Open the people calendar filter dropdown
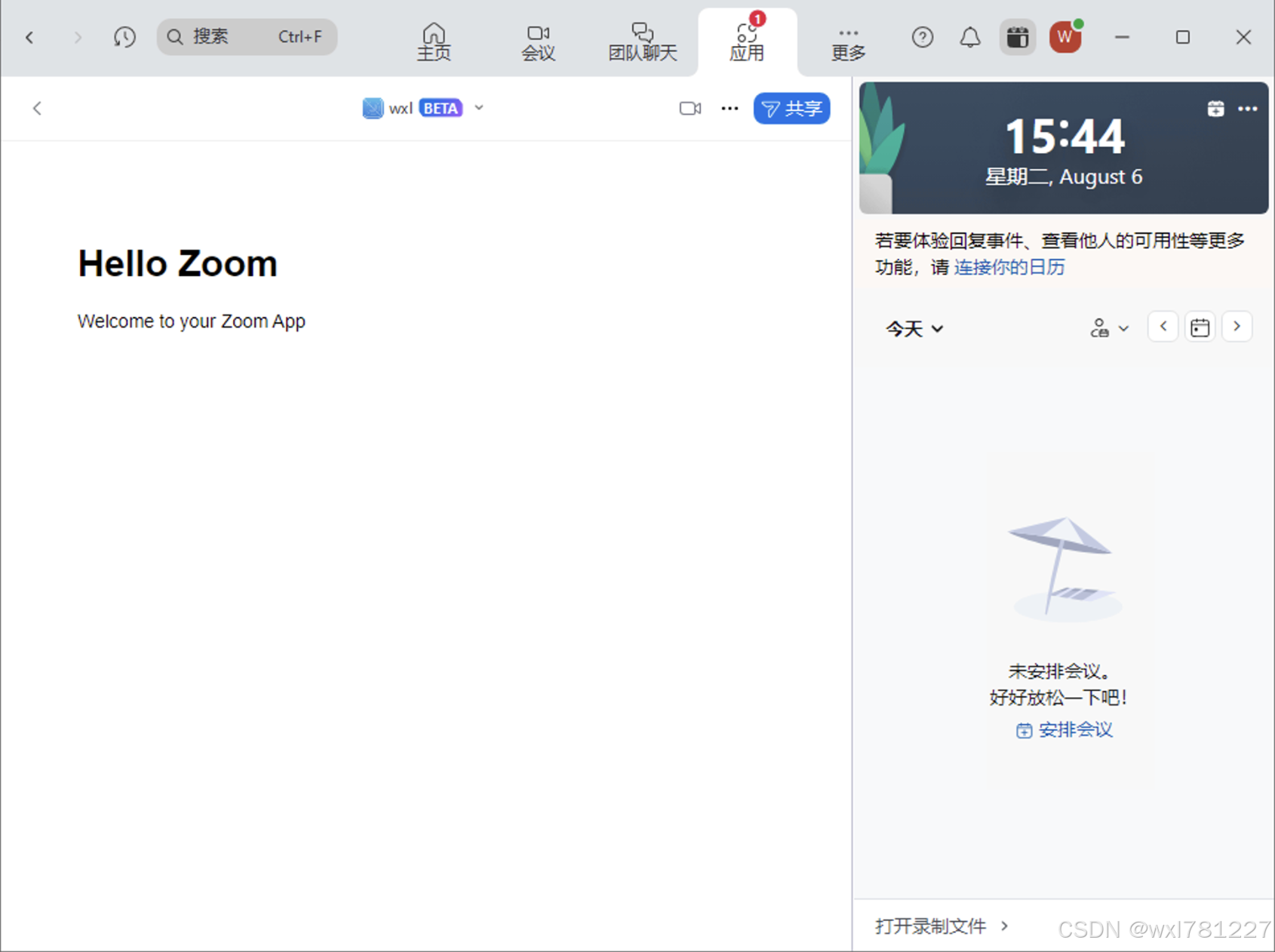The image size is (1275, 952). (x=1110, y=328)
